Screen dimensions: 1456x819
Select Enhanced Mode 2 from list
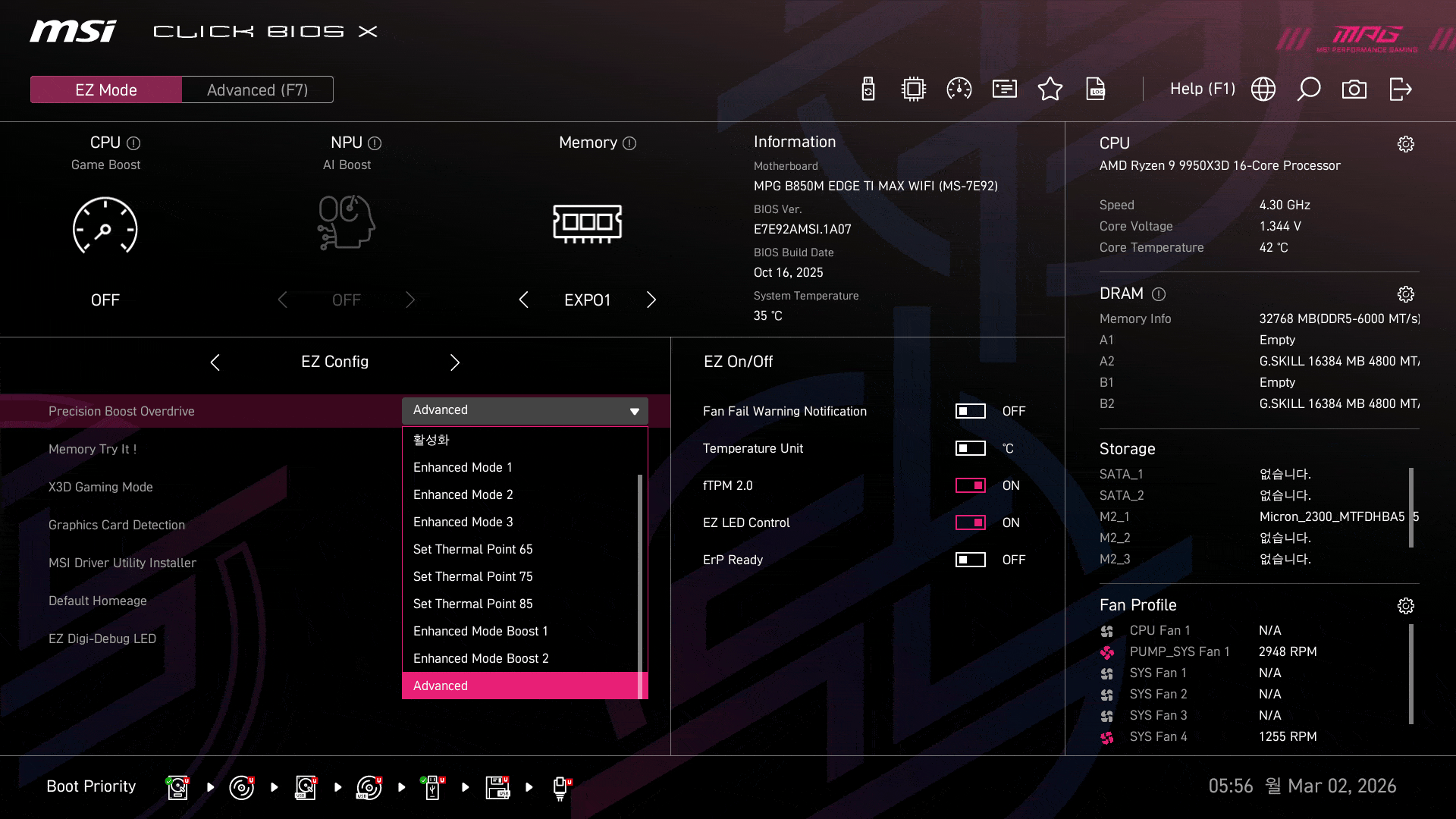point(463,494)
